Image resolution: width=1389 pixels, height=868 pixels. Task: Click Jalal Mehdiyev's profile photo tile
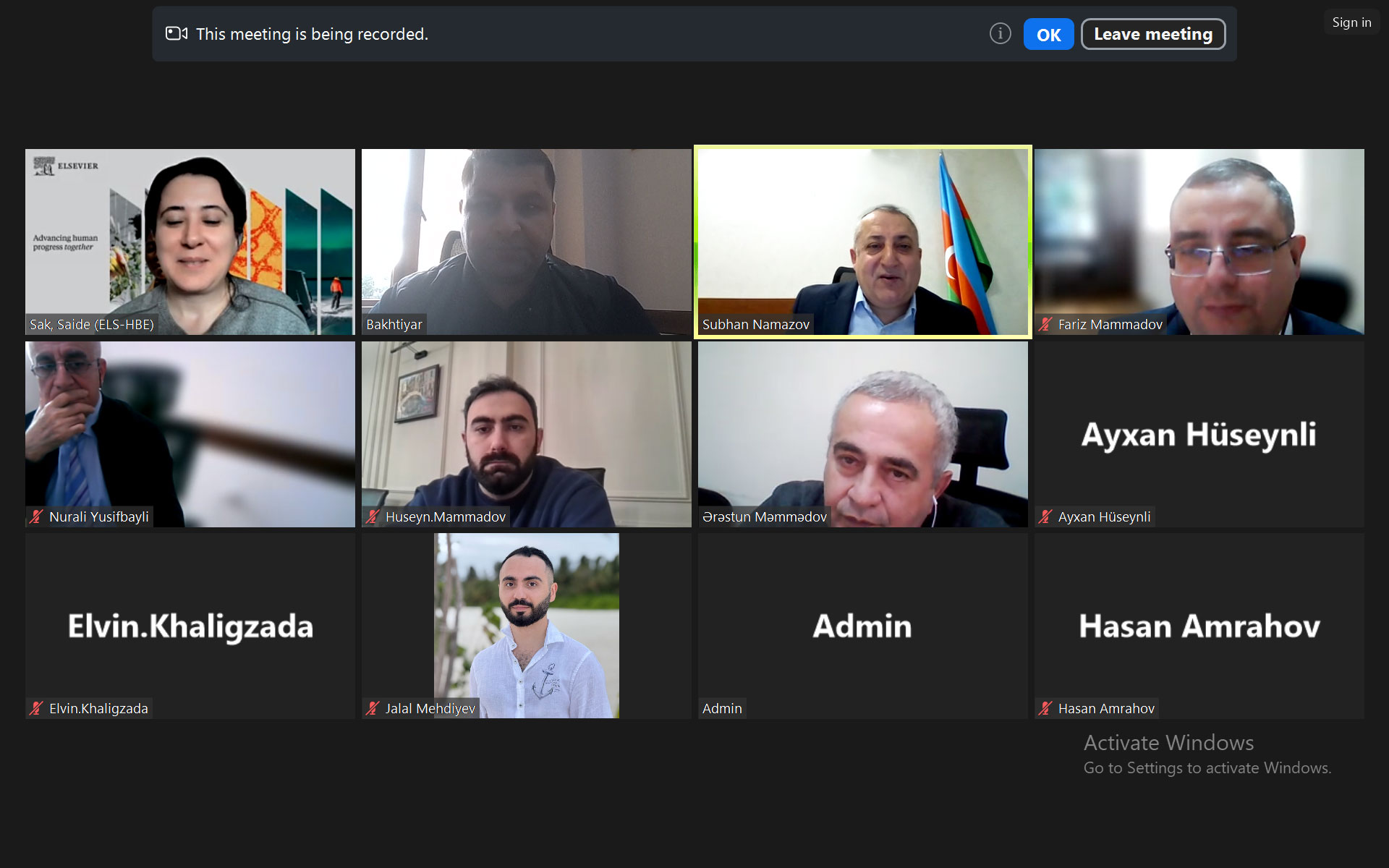pos(526,626)
